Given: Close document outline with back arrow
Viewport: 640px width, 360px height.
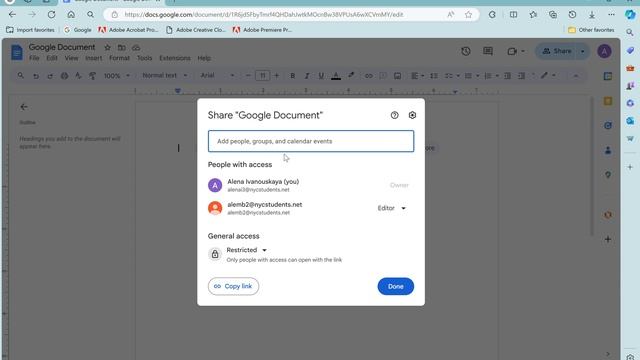Looking at the screenshot, I should tap(24, 107).
